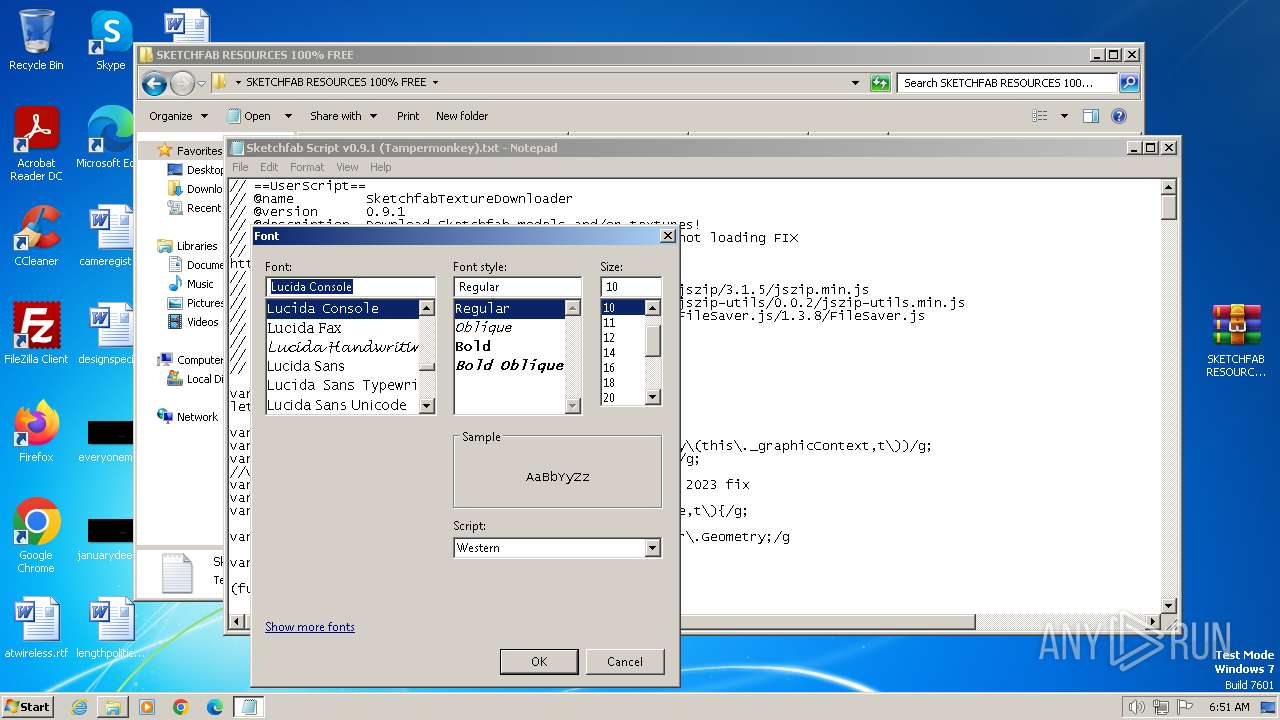Viewport: 1280px width, 720px height.
Task: Click the Size input field
Action: 631,287
